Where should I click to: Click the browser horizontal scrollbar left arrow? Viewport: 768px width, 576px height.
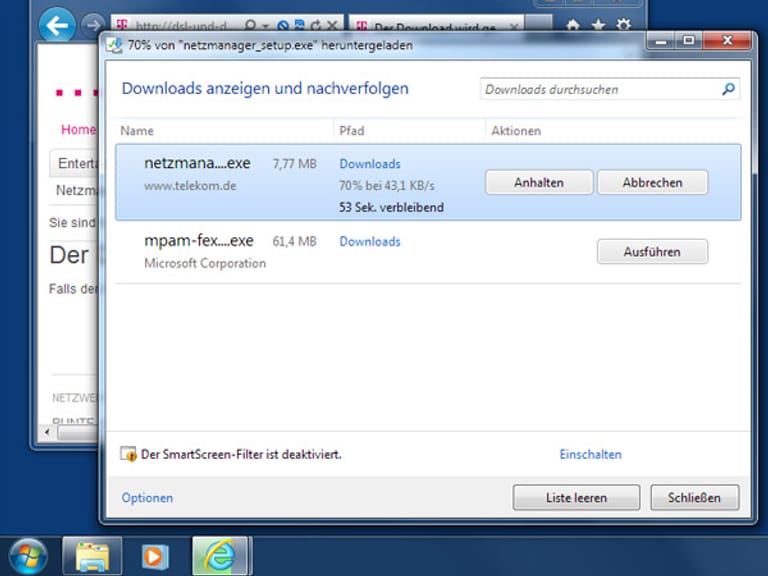pyautogui.click(x=48, y=432)
